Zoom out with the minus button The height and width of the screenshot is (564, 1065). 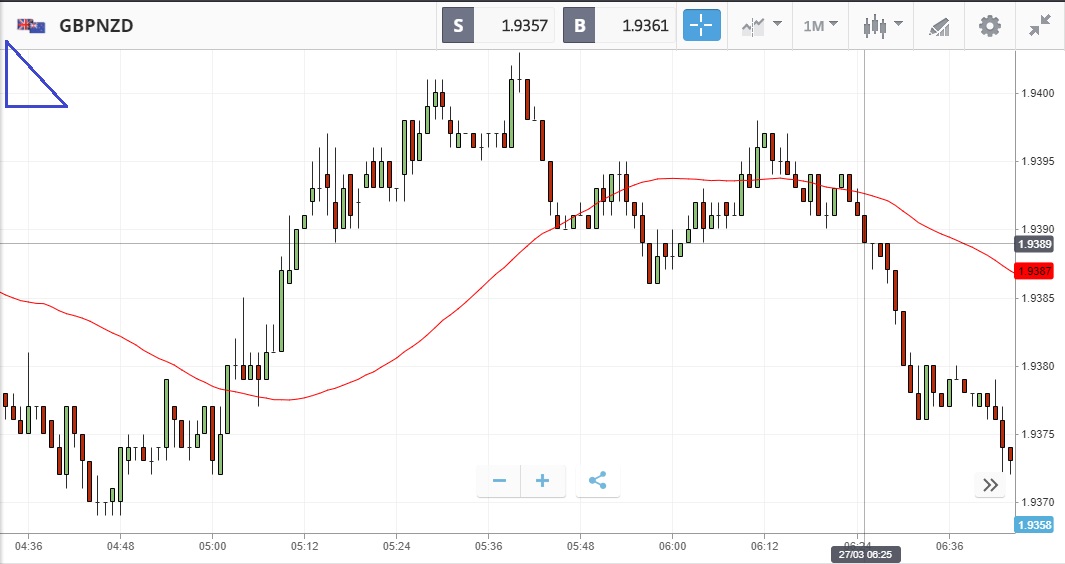[x=499, y=481]
